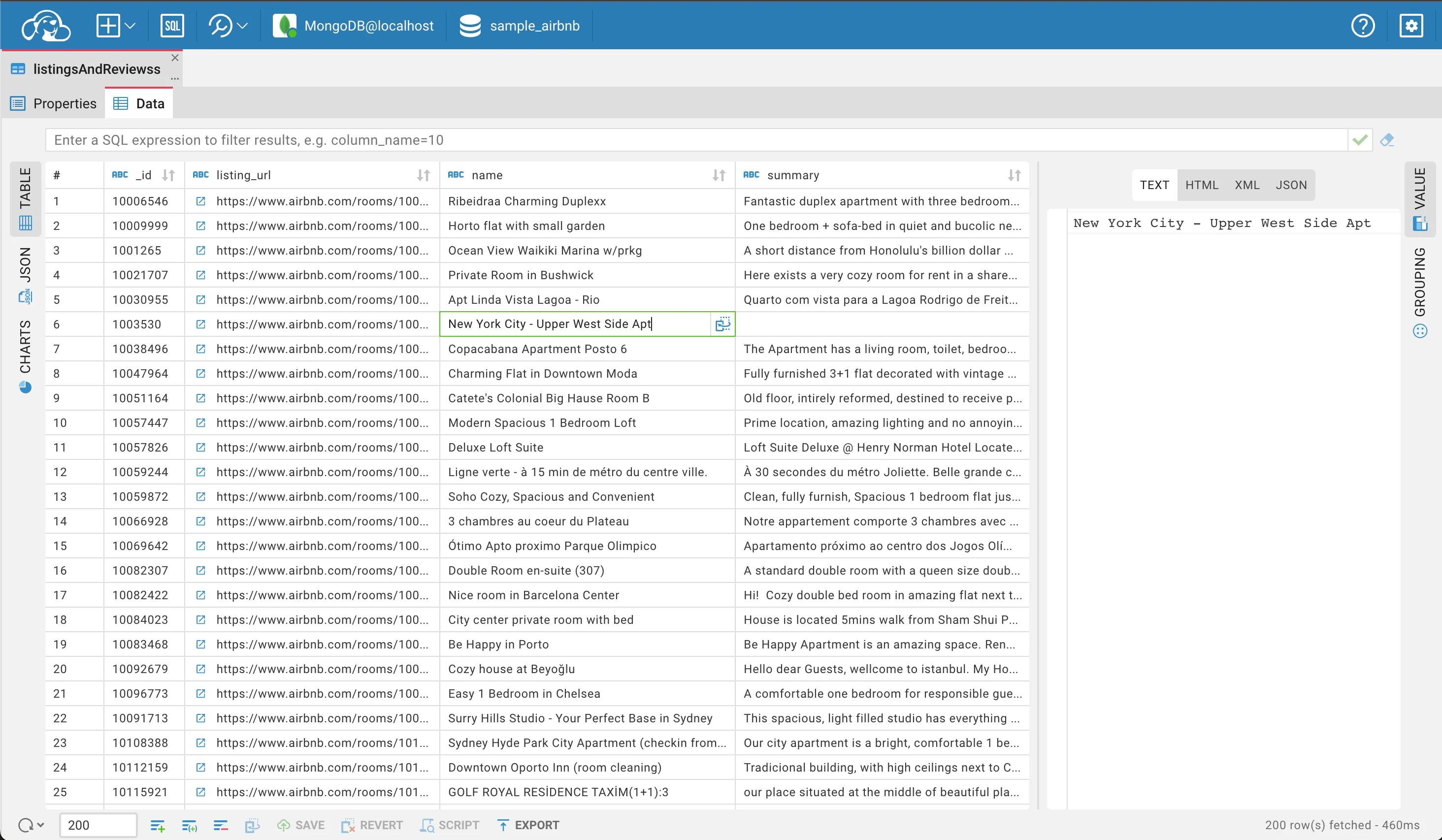Sort by the summary column
The width and height of the screenshot is (1442, 840).
[1014, 175]
